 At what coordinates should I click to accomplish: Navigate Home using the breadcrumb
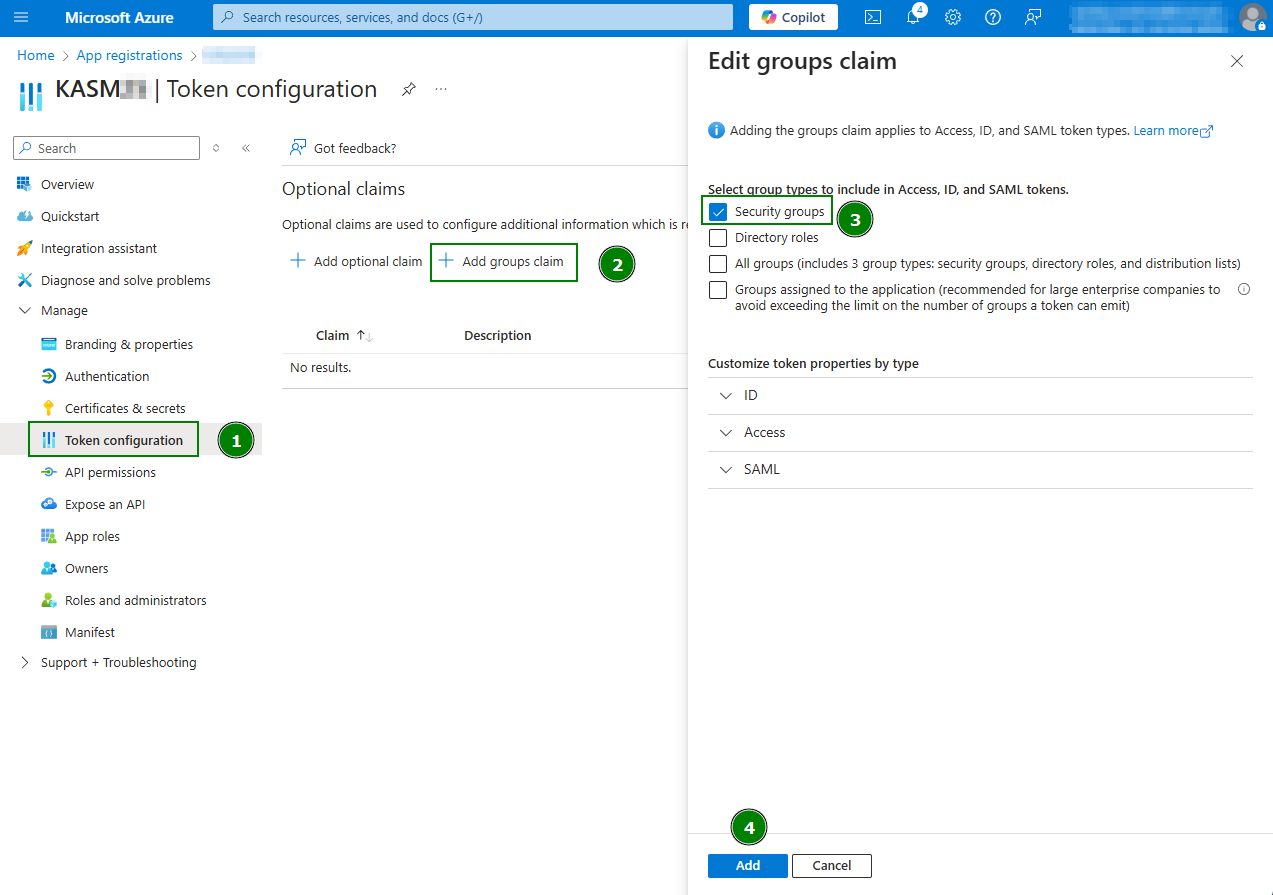click(x=35, y=55)
